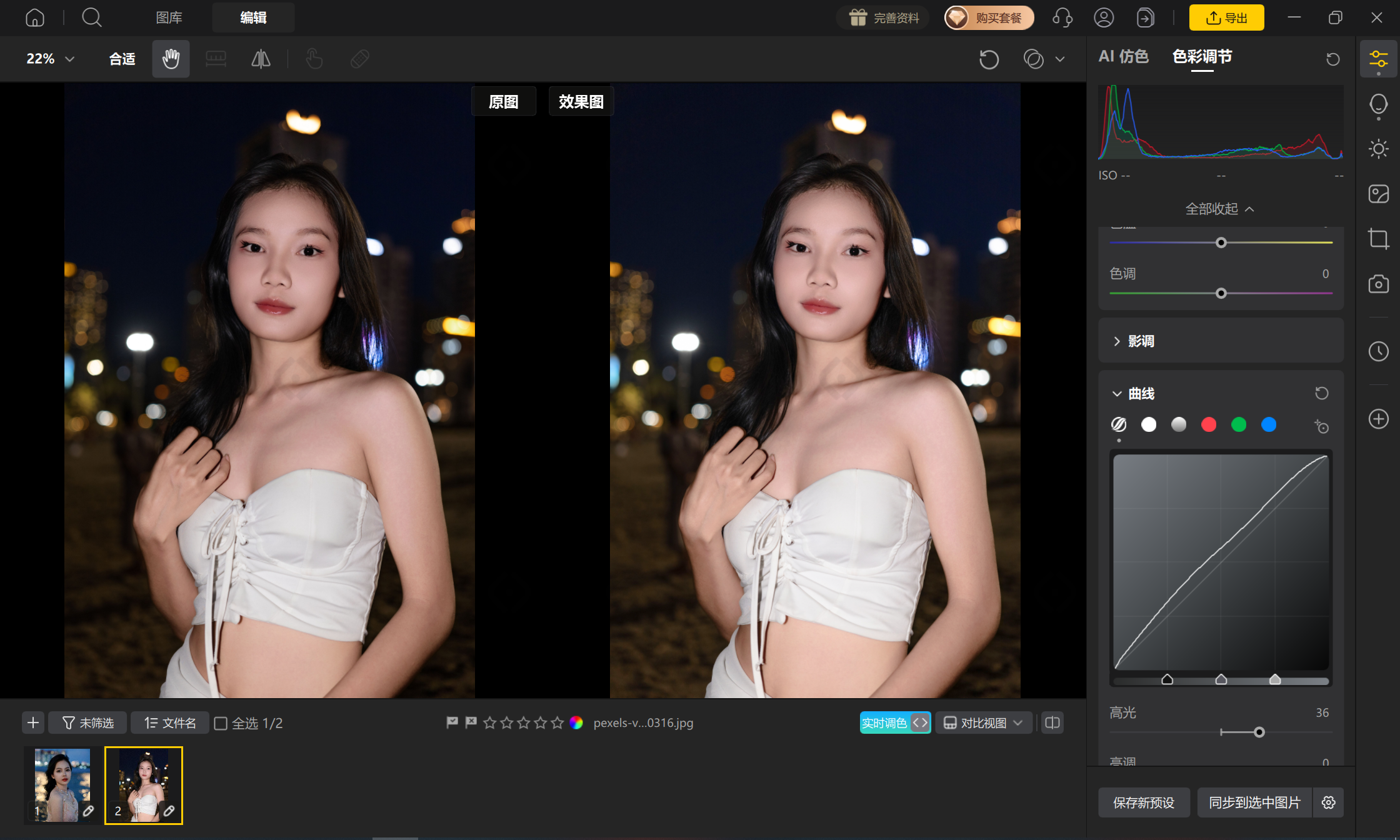Viewport: 1400px width, 840px height.
Task: Click the 原图 original label
Action: tap(504, 101)
